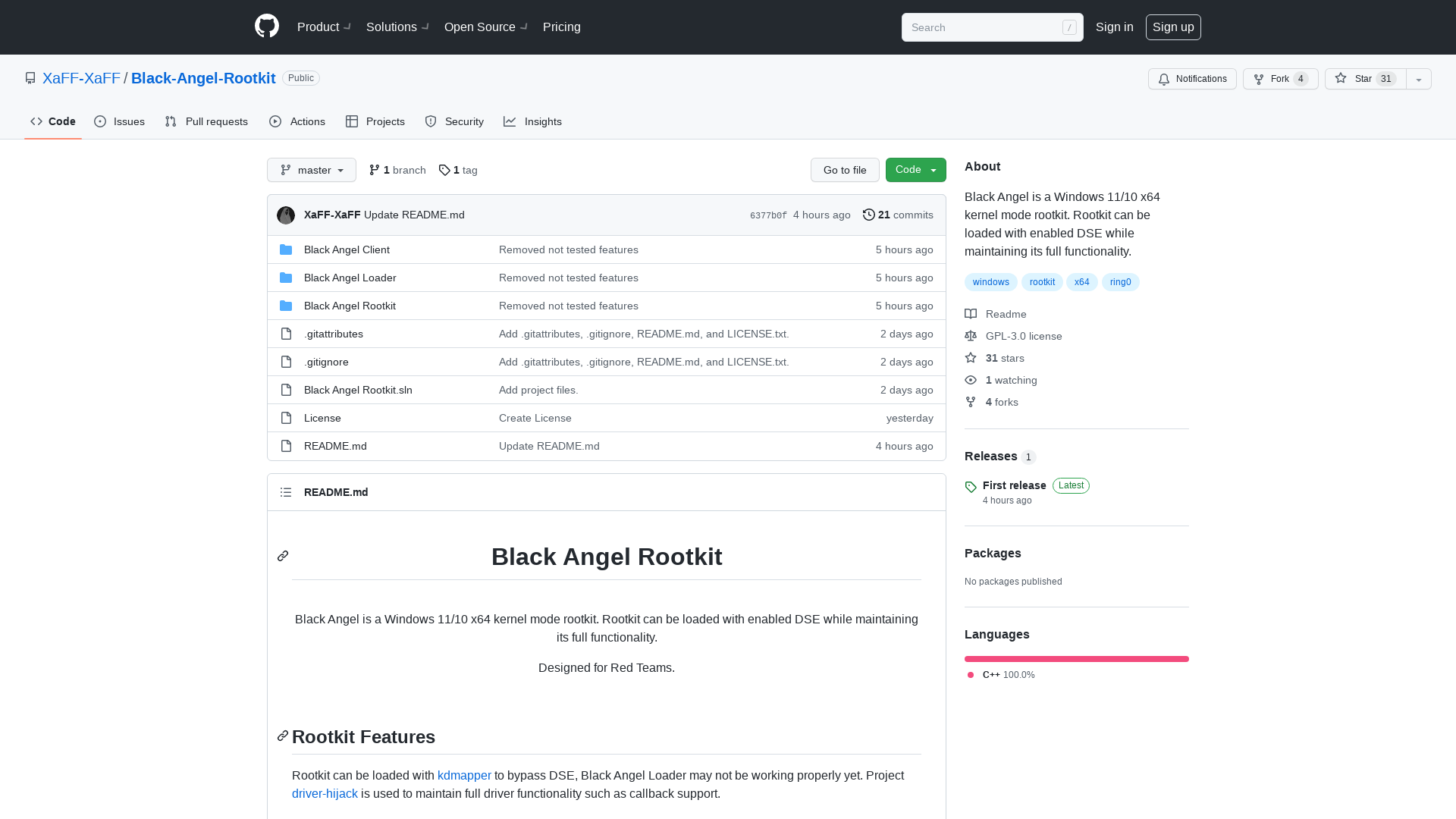The height and width of the screenshot is (819, 1456).
Task: Open the star lists dropdown arrow
Action: click(x=1419, y=79)
